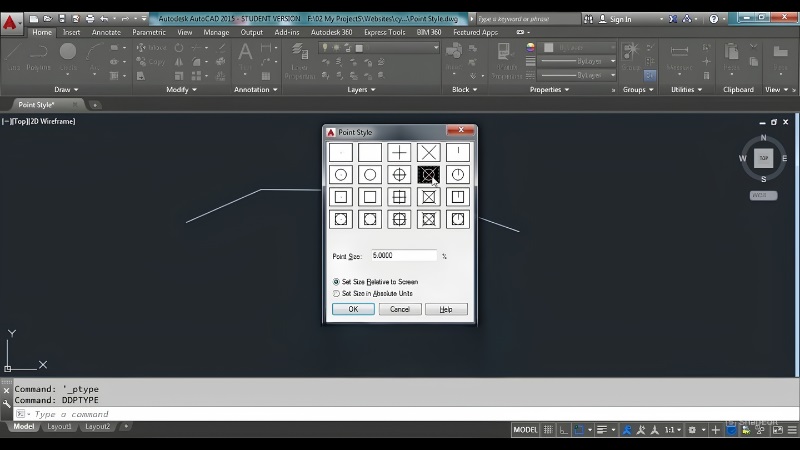Choose the X-shaped point style
The width and height of the screenshot is (800, 450).
point(429,153)
